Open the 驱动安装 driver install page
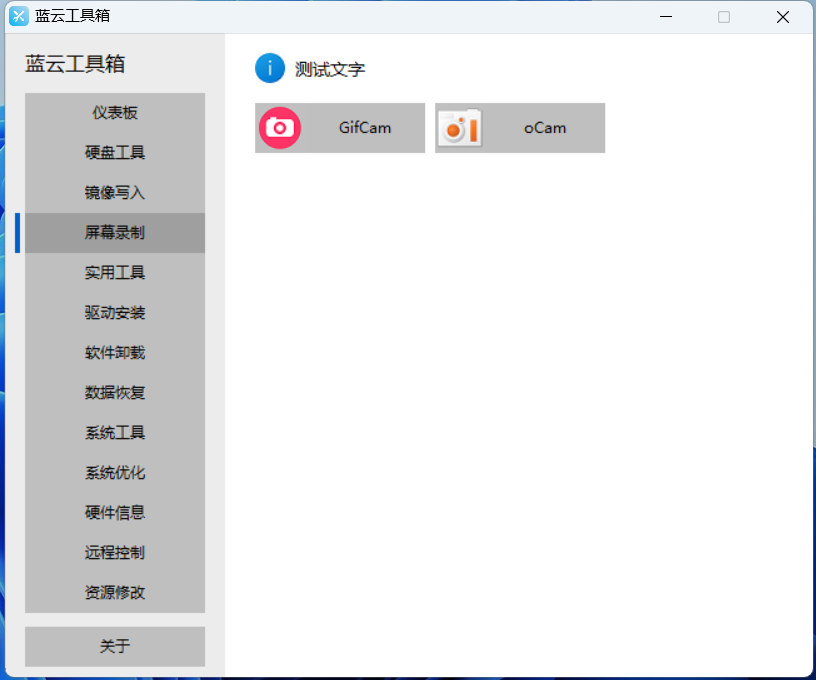Screen dimensions: 816x680 coord(115,313)
